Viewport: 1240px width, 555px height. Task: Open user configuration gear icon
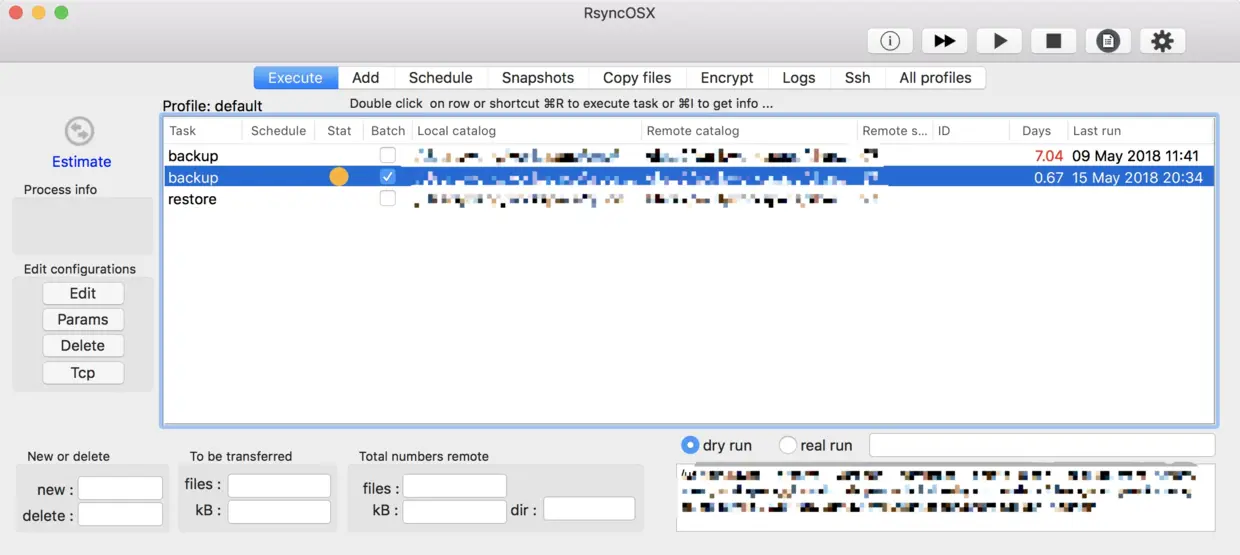1162,41
